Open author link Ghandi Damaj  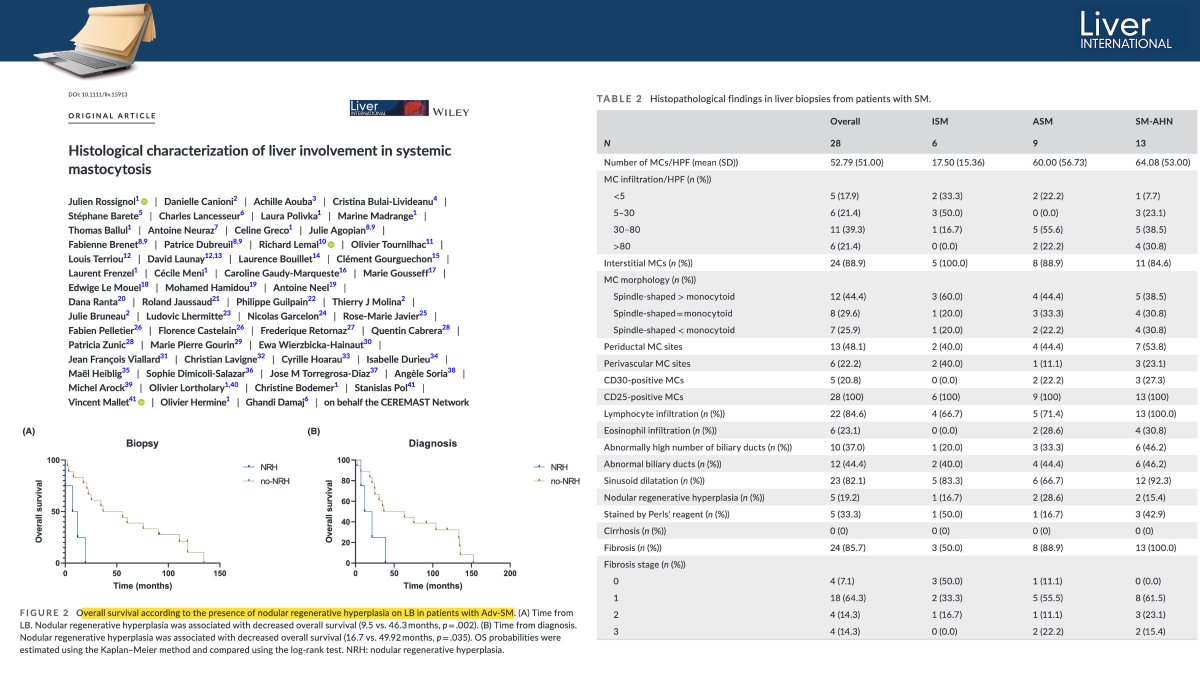click(277, 401)
